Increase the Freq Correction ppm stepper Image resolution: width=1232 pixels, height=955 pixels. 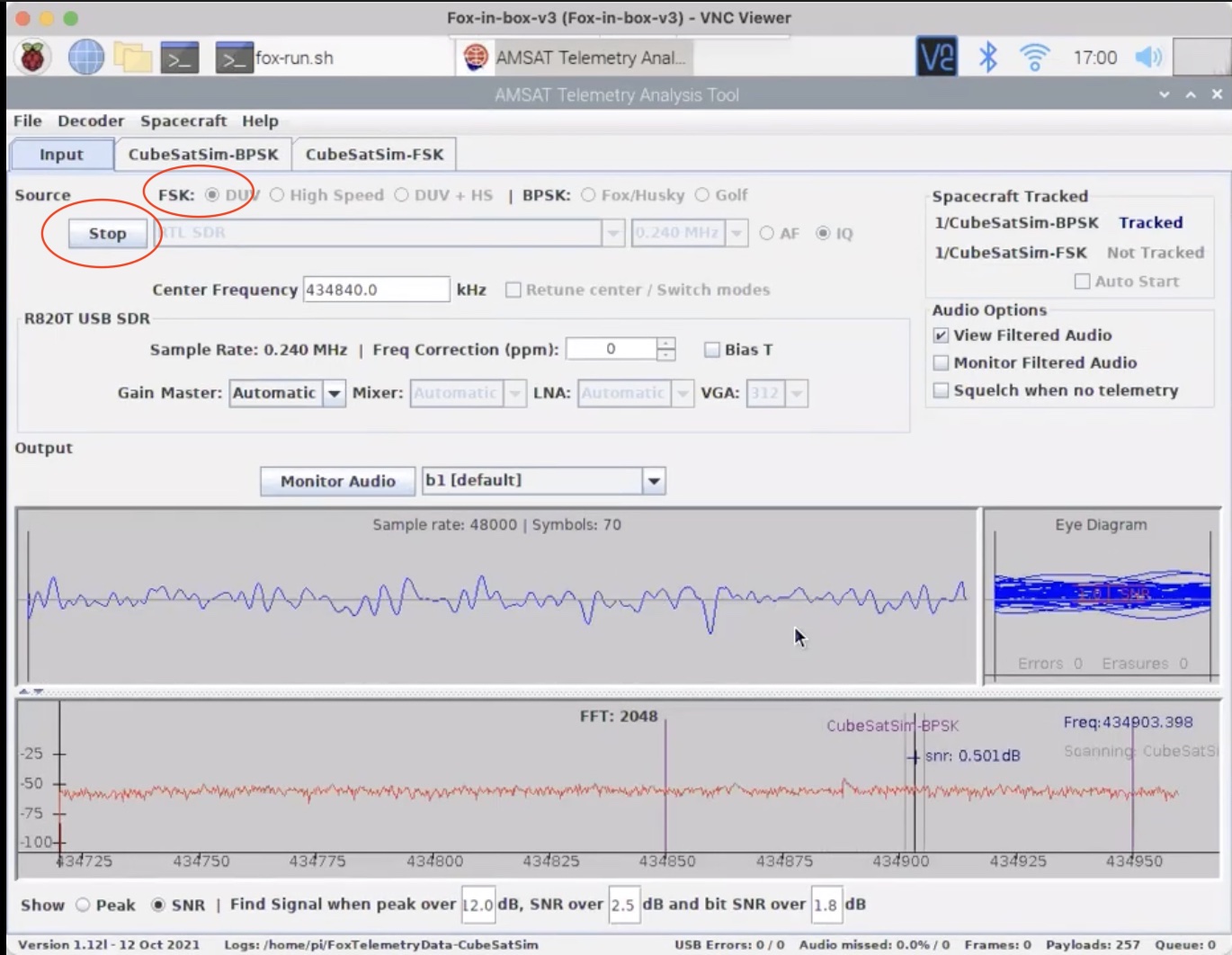pyautogui.click(x=665, y=344)
